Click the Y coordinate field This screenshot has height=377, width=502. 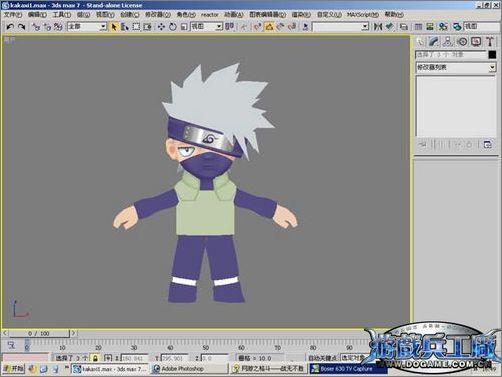(x=174, y=358)
